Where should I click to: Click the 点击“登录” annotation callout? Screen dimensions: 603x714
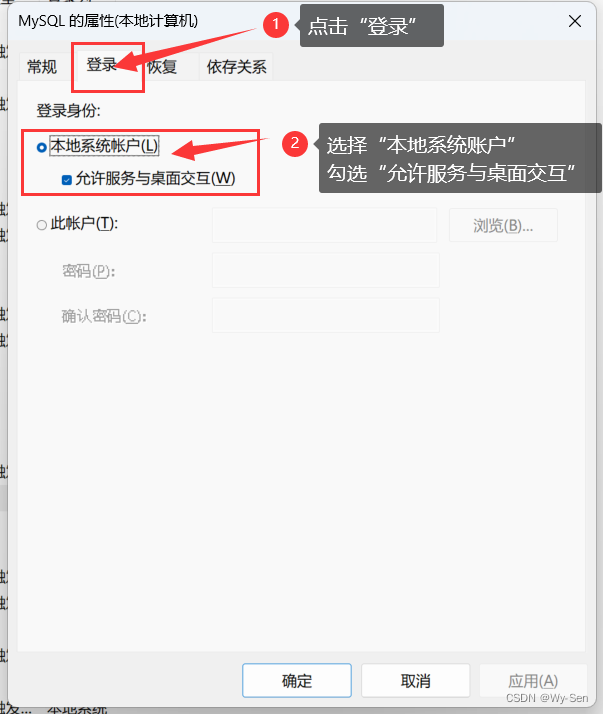372,26
